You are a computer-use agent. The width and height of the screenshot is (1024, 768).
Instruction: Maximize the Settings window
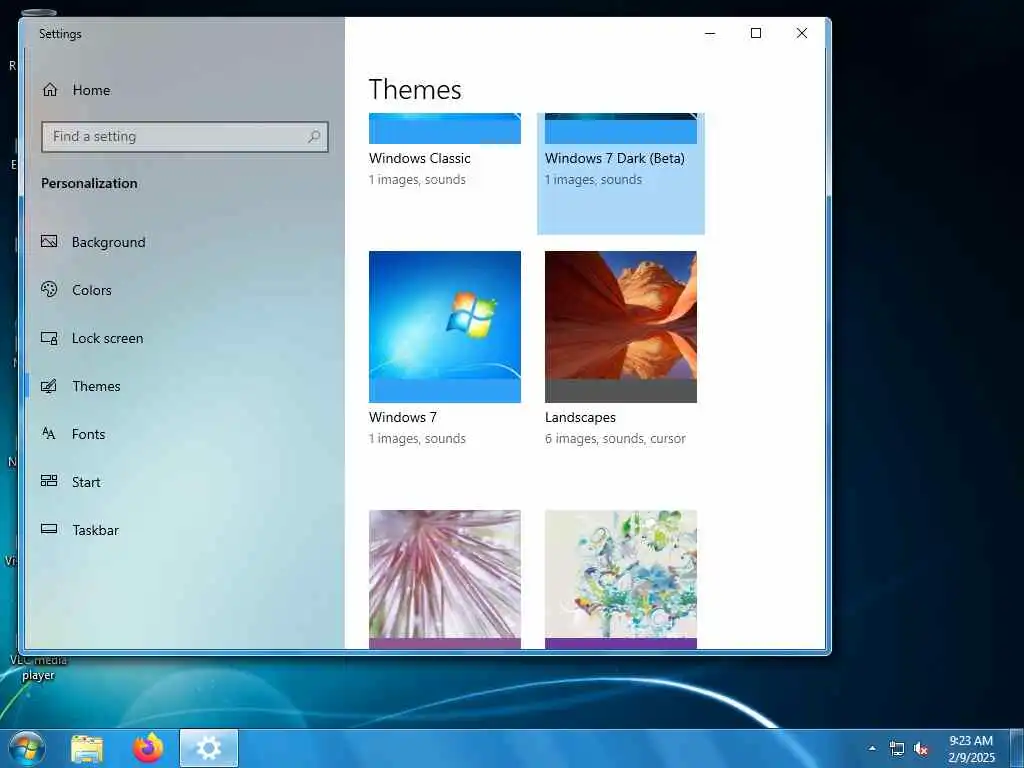tap(756, 33)
